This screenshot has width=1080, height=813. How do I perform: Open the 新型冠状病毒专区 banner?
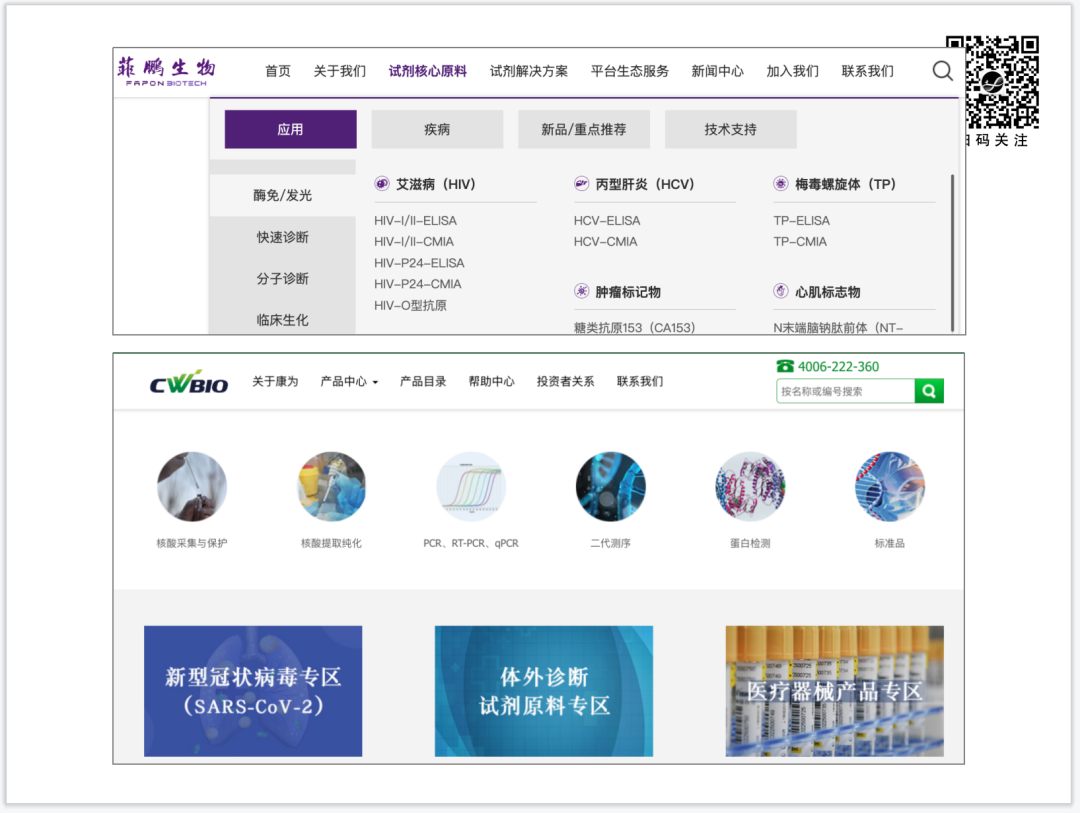[x=253, y=691]
